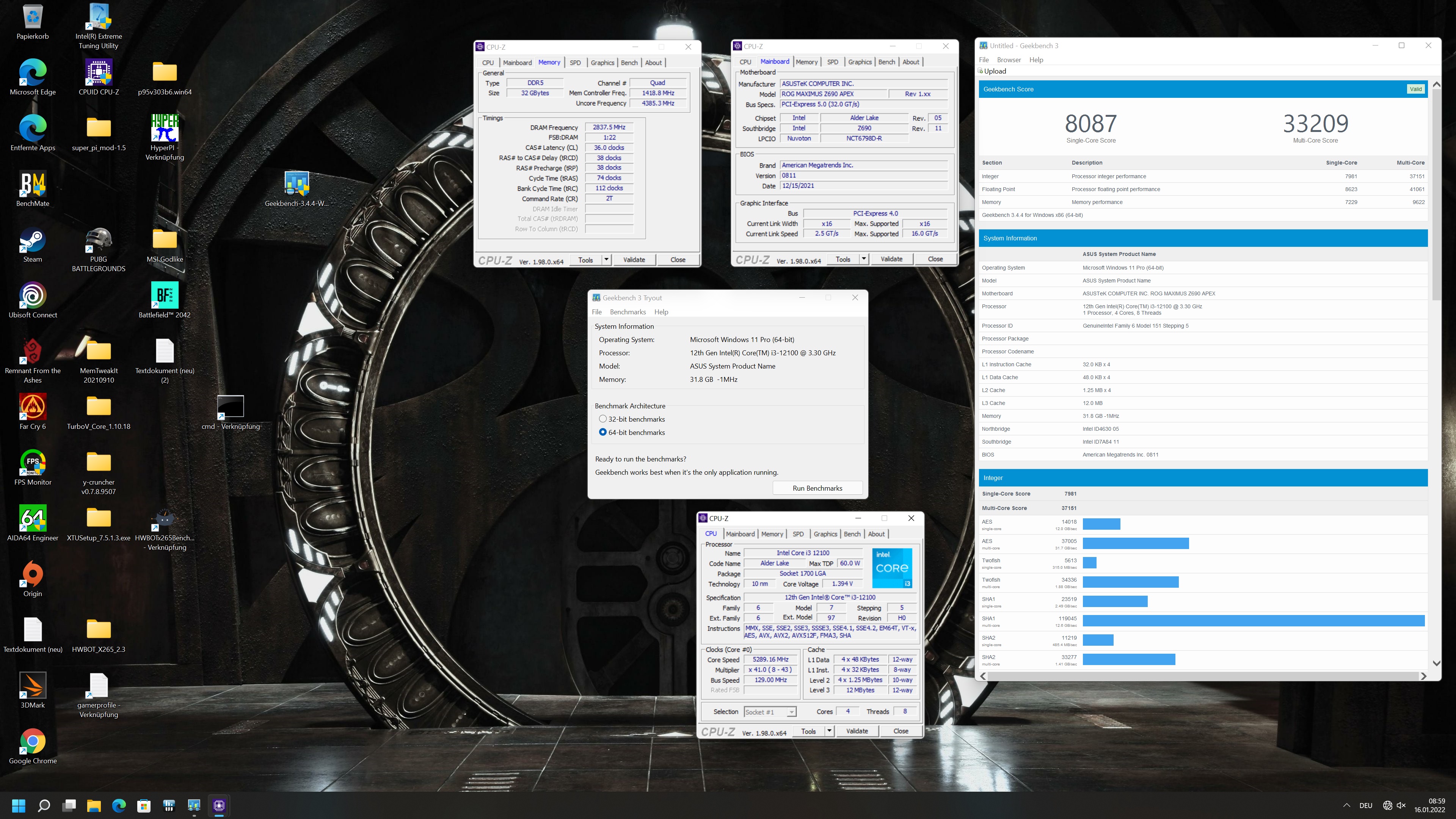
Task: Click Tools button in Memory CPU-Z window
Action: [585, 259]
